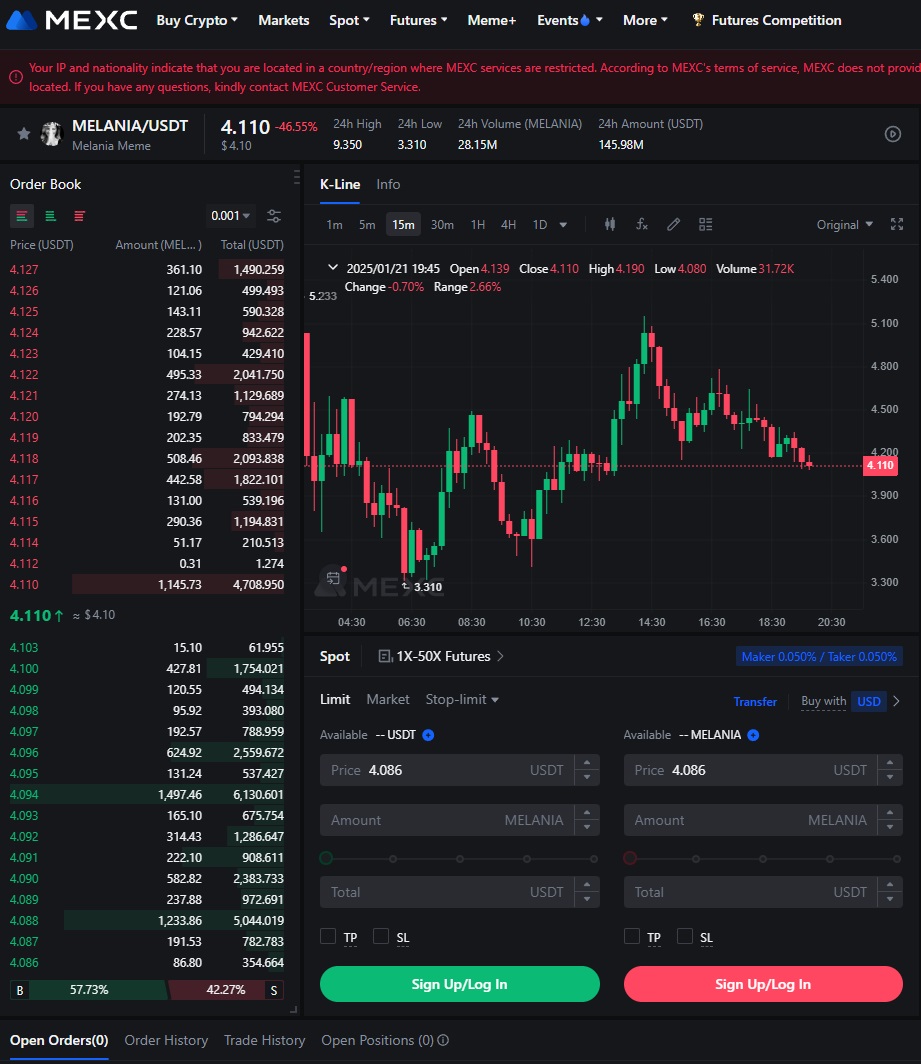Viewport: 921px width, 1064px height.
Task: Open the 1X-50X Futures link
Action: click(x=443, y=656)
